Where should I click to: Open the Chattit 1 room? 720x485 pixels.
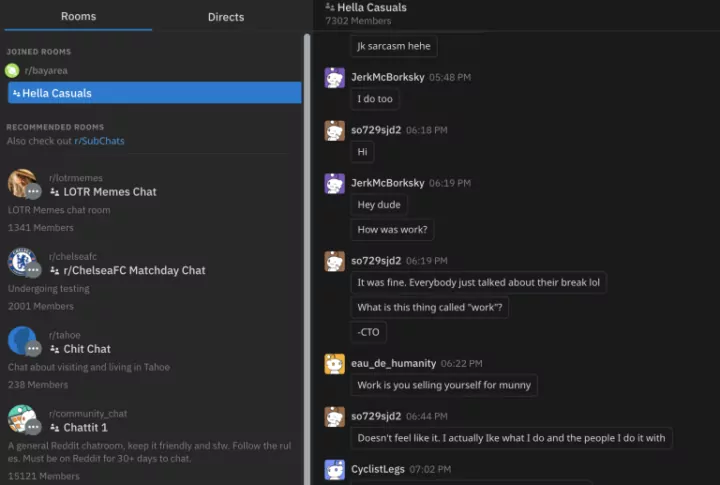pyautogui.click(x=85, y=428)
